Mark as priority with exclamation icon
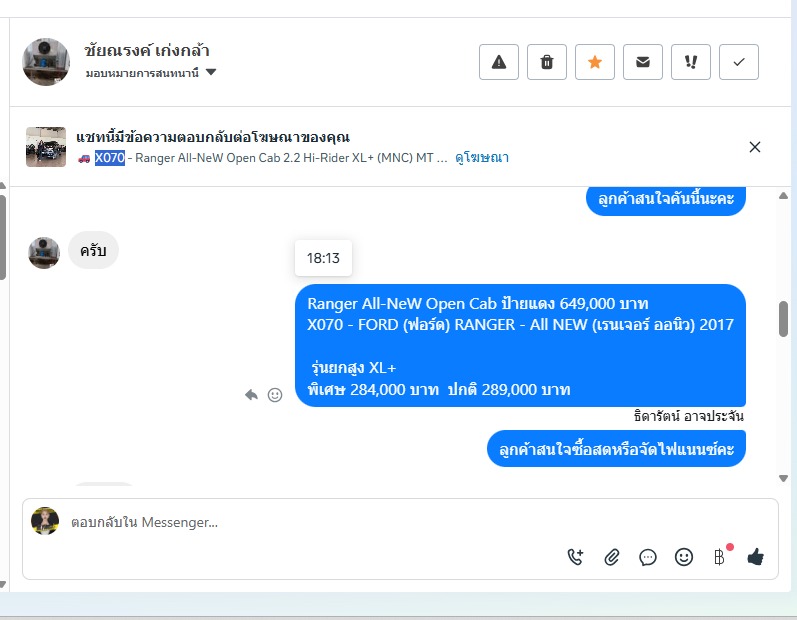Viewport: 797px width, 620px height. [x=690, y=62]
